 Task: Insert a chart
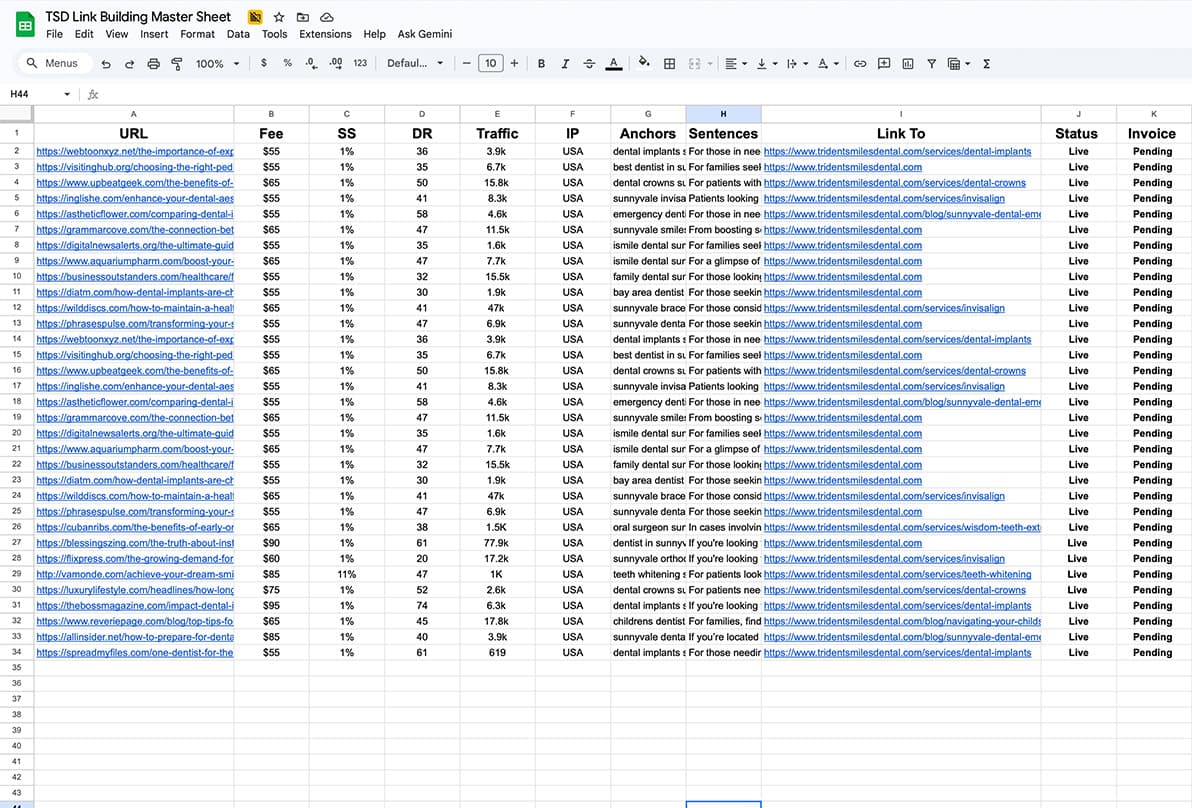(x=908, y=64)
